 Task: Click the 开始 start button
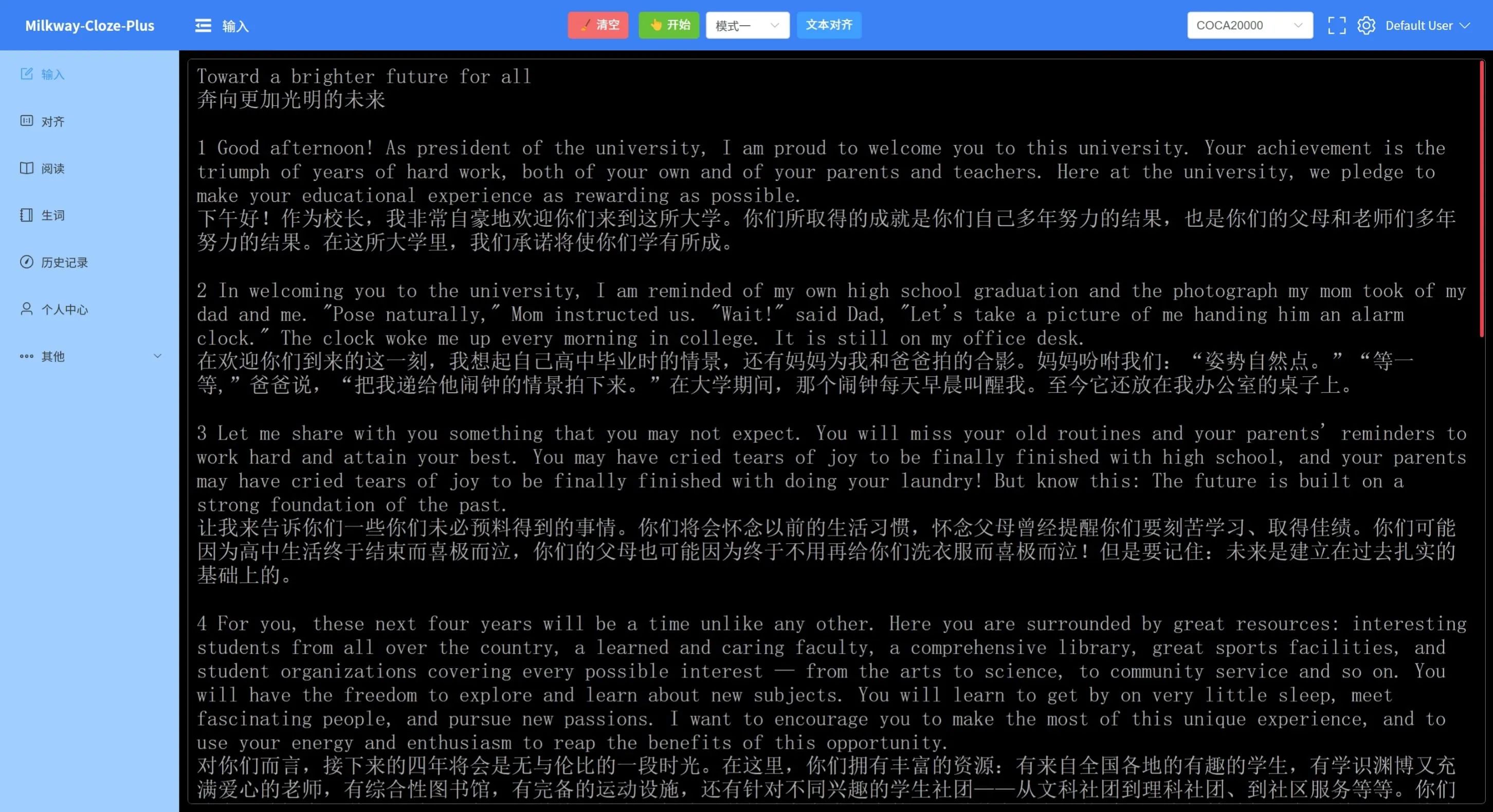[669, 25]
